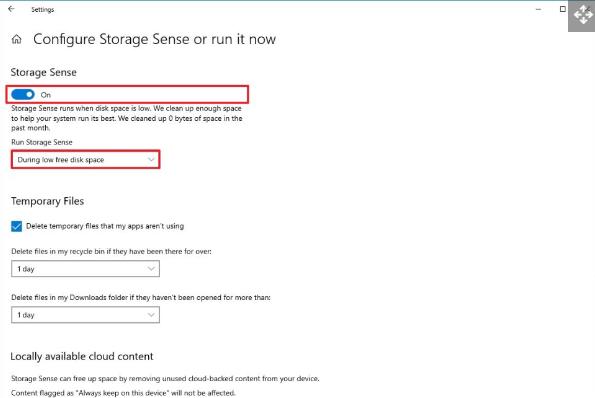
Task: Click the On label beside the toggle
Action: tap(46, 95)
